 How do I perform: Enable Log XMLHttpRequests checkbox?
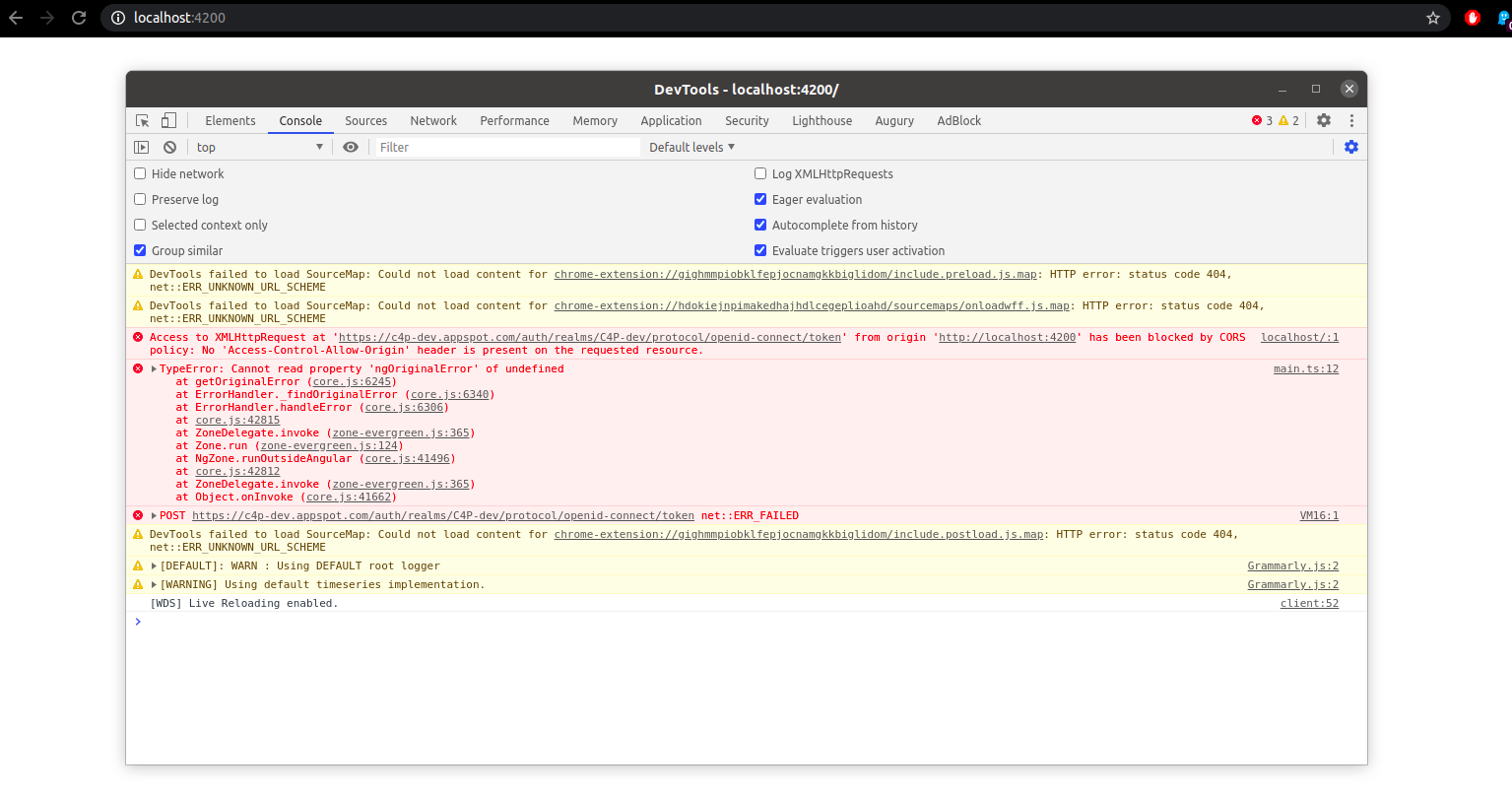(760, 173)
